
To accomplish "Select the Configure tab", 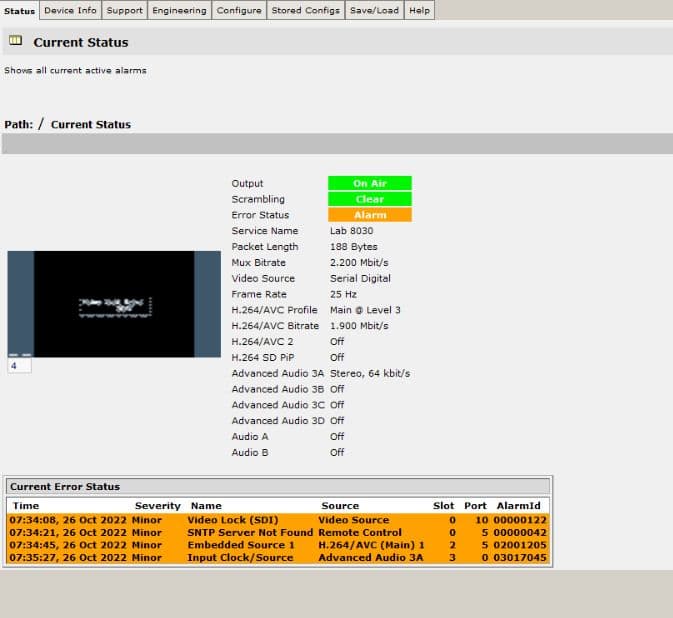I will coord(239,10).
